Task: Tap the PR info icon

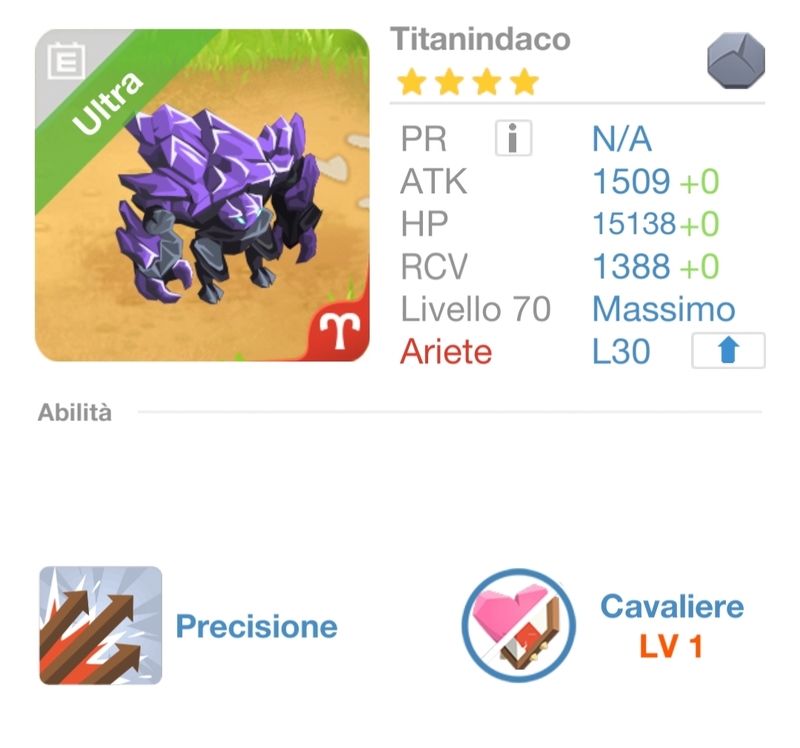Action: pyautogui.click(x=513, y=138)
